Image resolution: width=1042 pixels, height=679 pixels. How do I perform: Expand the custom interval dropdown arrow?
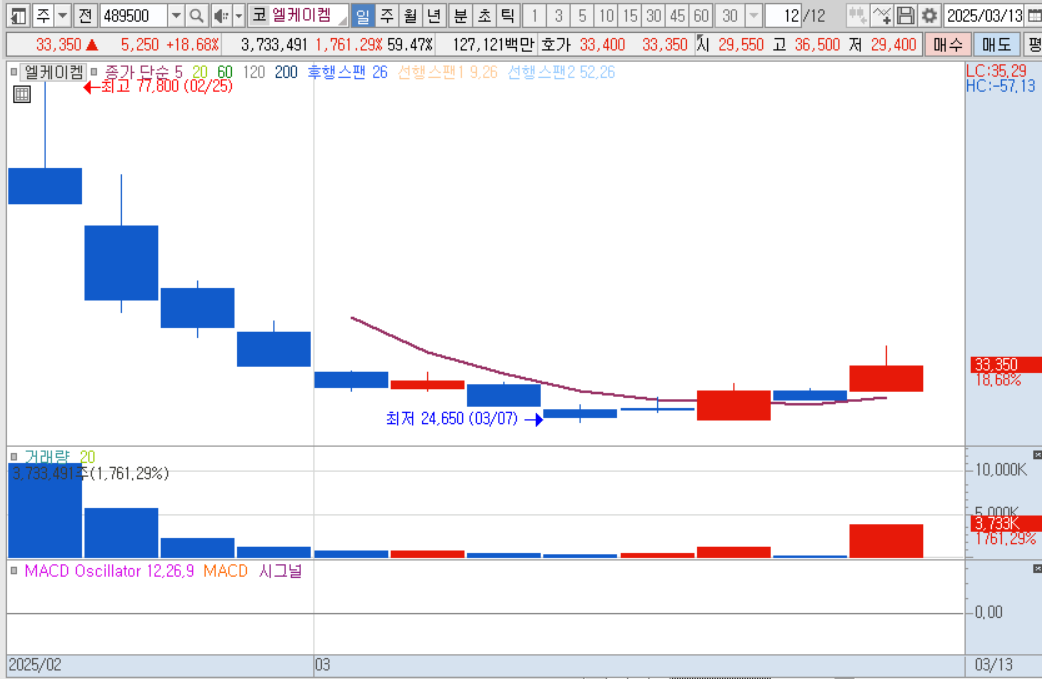point(754,15)
